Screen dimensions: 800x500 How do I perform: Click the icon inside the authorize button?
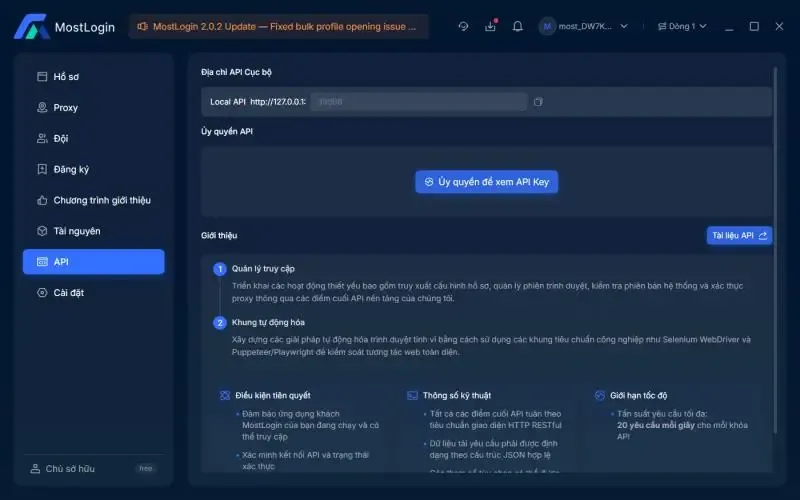(429, 182)
